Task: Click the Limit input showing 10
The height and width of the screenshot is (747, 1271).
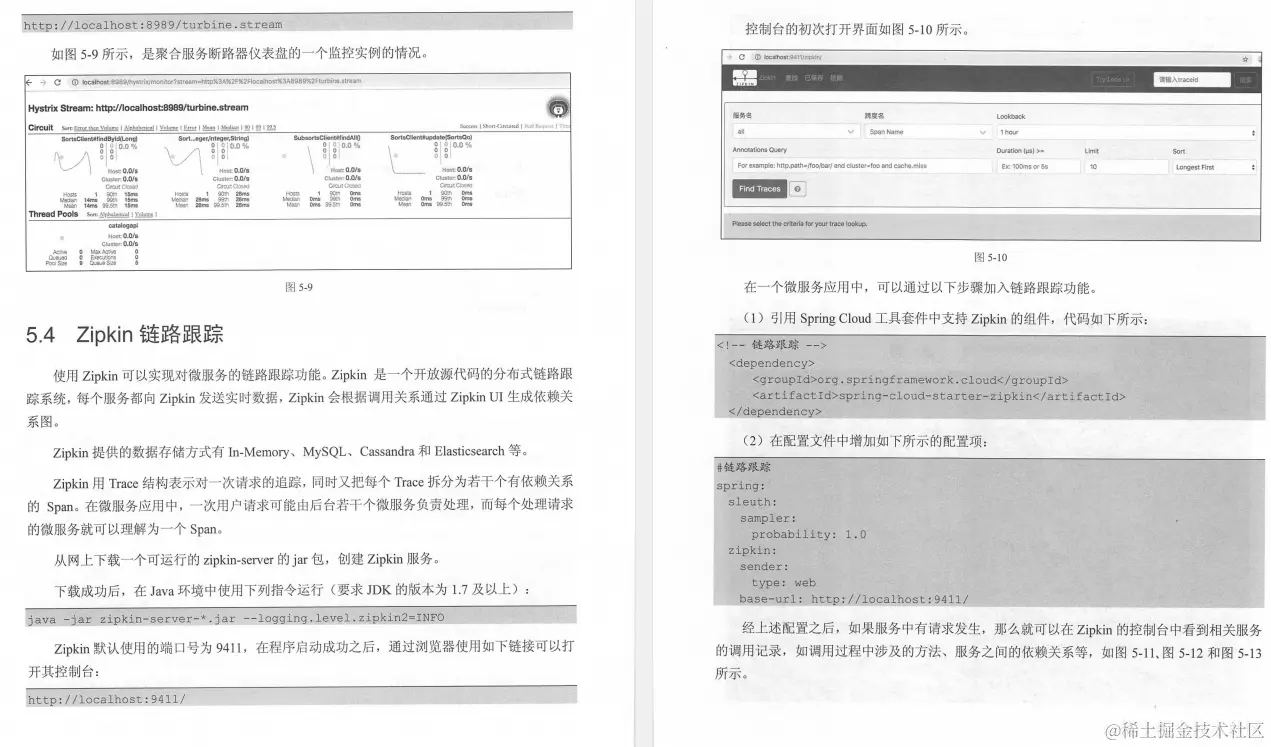Action: (1125, 167)
